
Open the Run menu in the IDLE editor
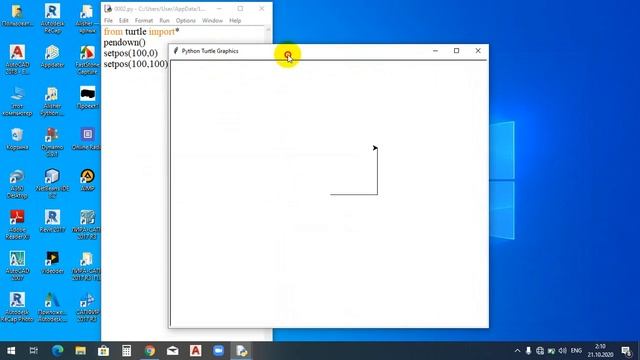164,20
